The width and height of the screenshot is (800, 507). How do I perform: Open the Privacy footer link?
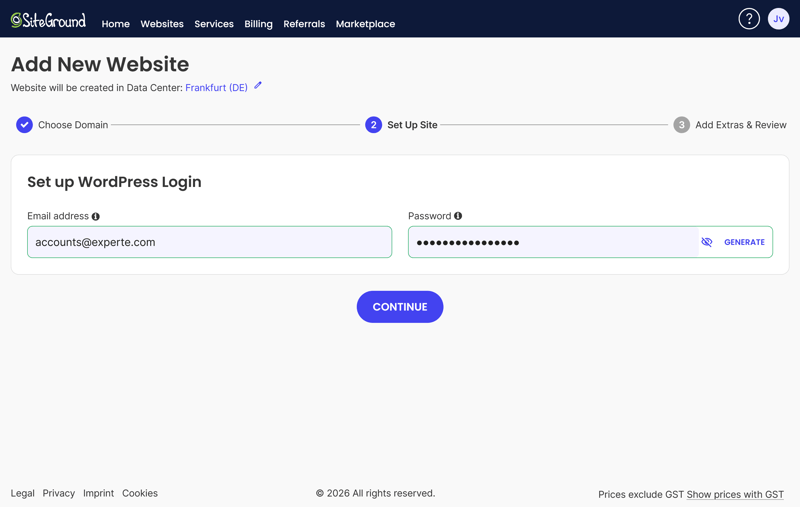coord(59,493)
